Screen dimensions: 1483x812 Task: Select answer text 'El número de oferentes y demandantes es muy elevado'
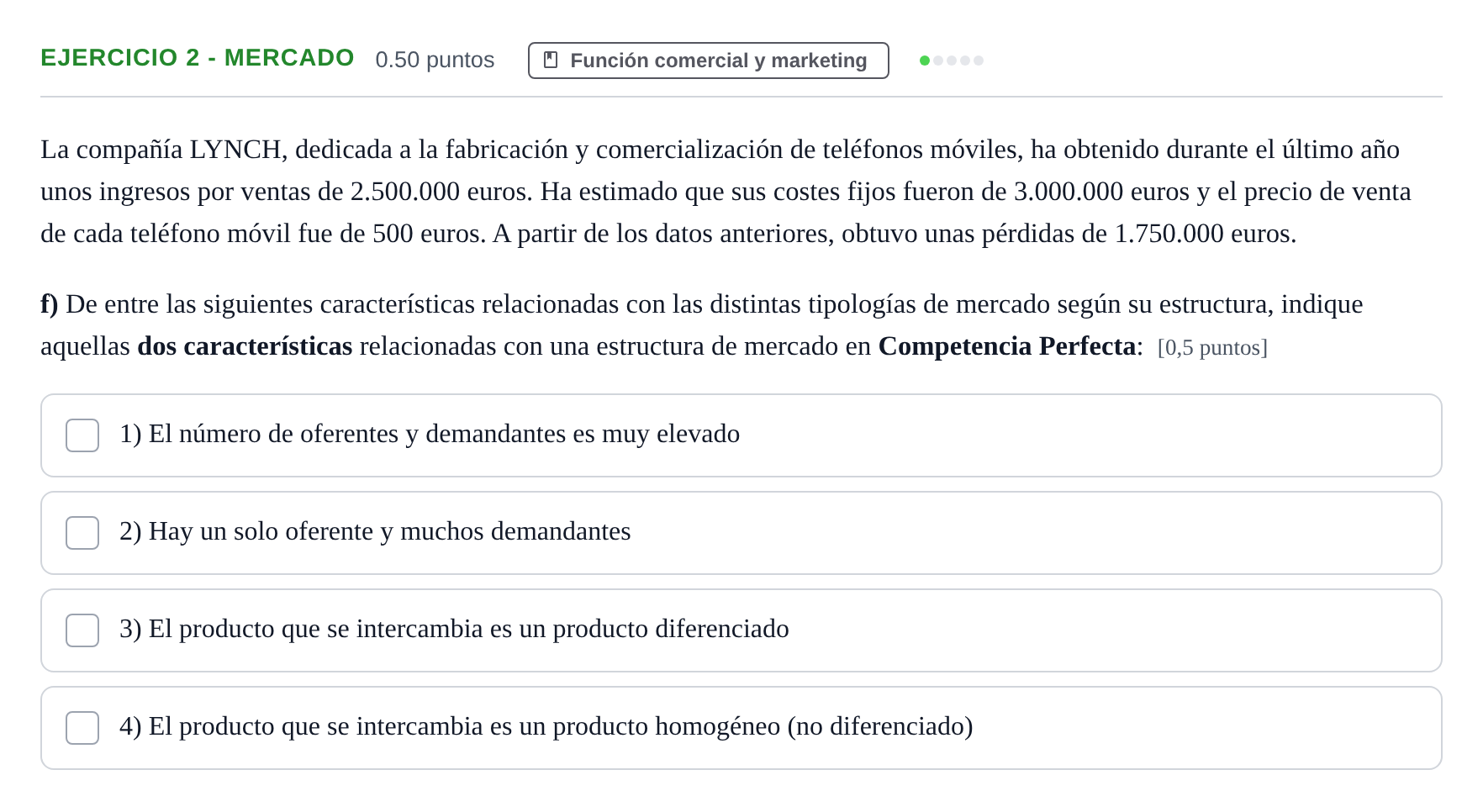coord(430,434)
